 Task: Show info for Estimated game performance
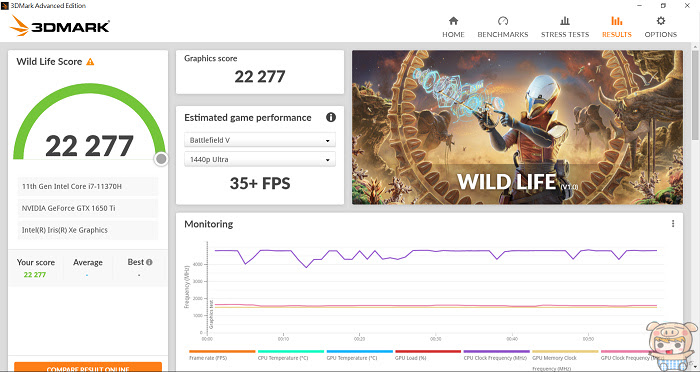click(331, 117)
